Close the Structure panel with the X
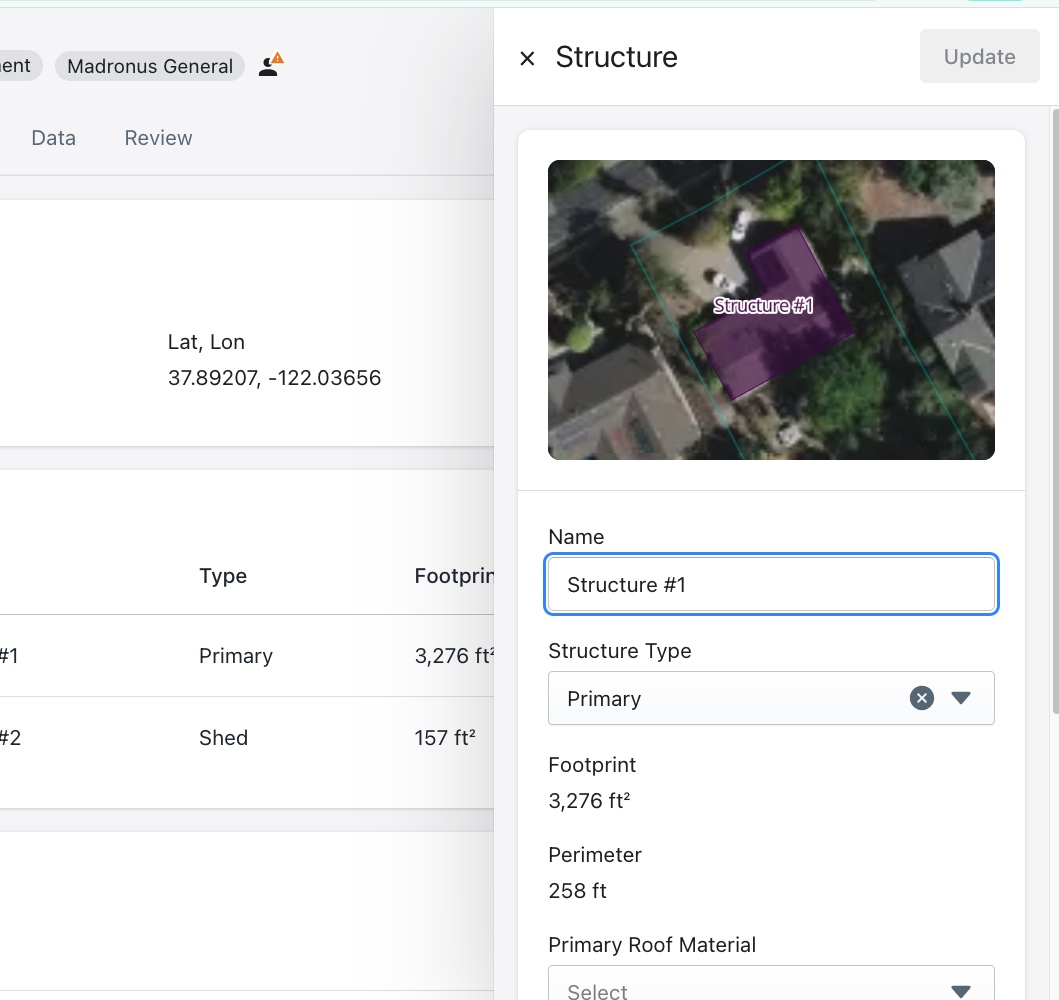The width and height of the screenshot is (1059, 1000). pos(527,59)
